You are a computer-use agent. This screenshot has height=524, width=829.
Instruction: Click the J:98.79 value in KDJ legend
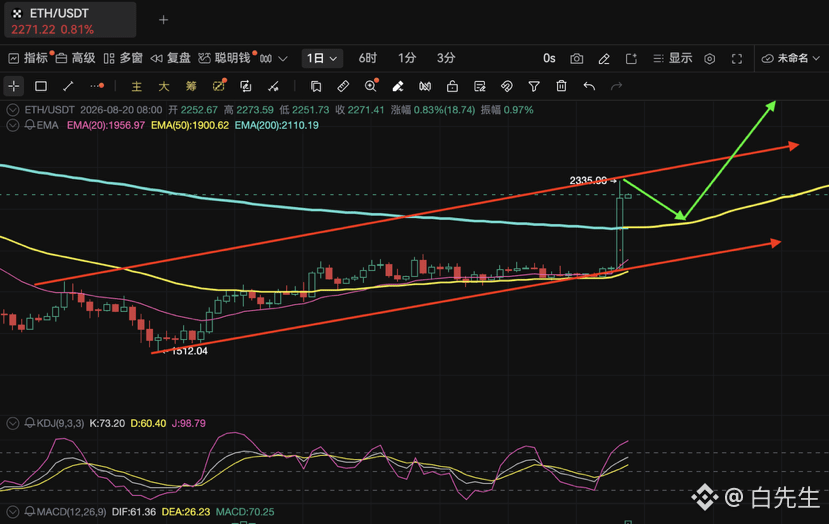[x=189, y=424]
